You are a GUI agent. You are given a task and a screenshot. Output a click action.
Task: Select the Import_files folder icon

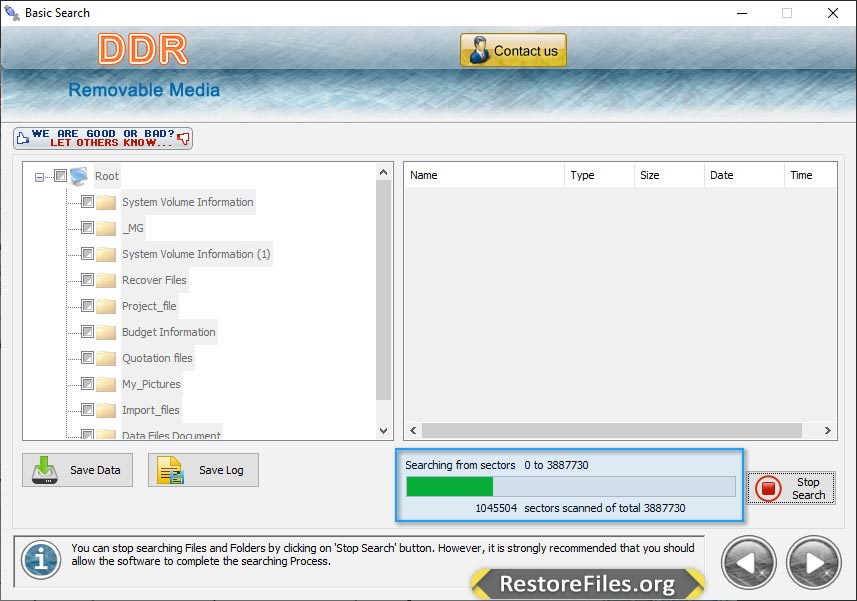pyautogui.click(x=106, y=411)
